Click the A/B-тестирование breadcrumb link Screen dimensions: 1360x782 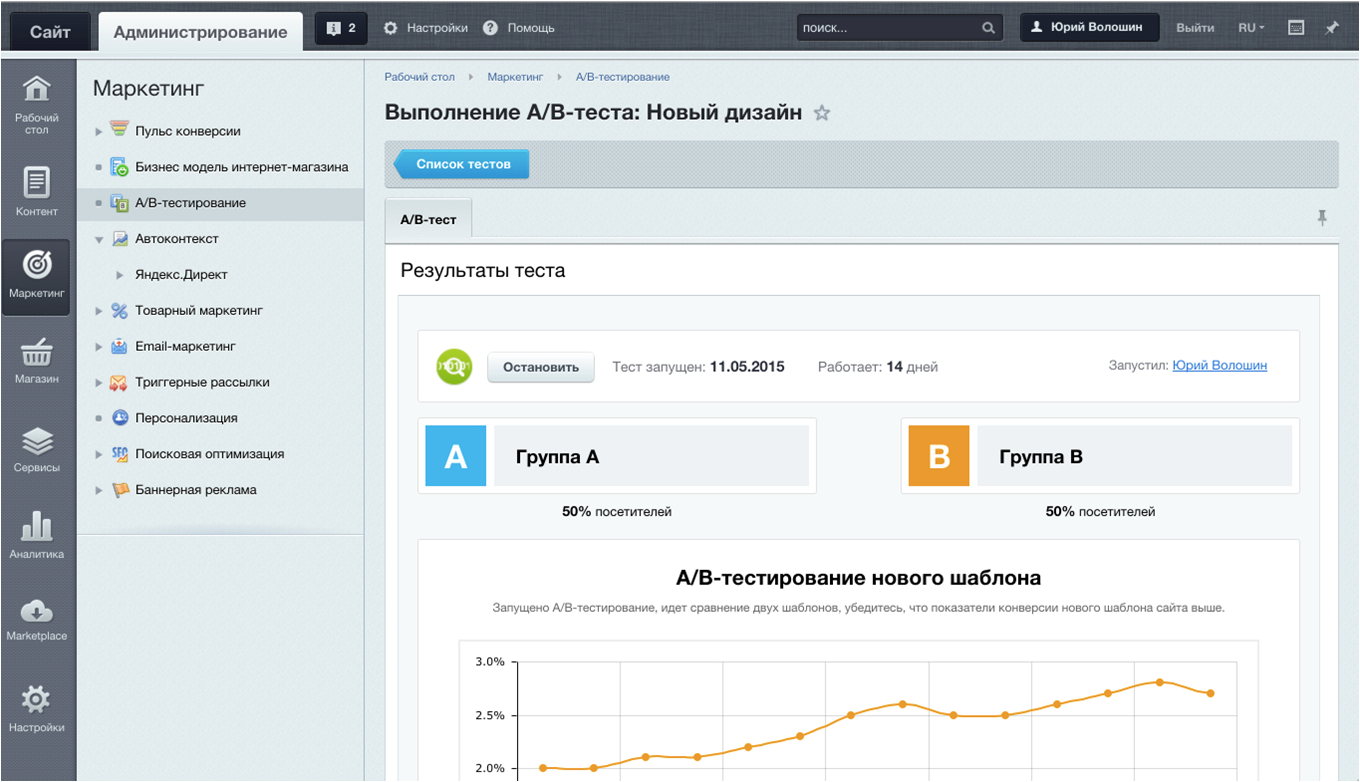click(x=622, y=77)
